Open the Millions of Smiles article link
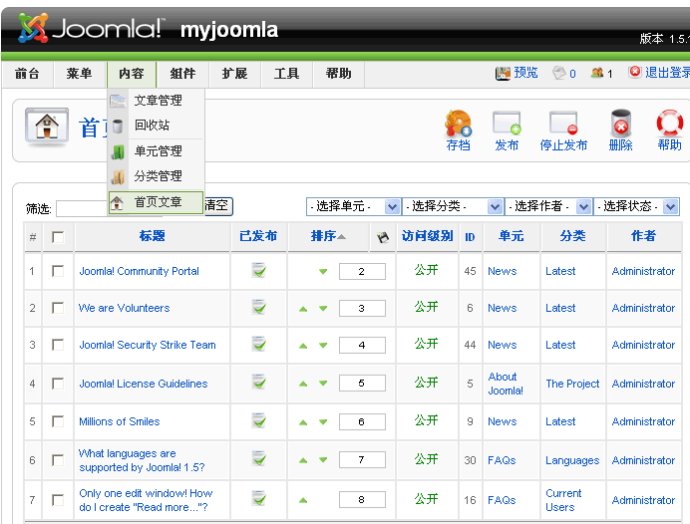This screenshot has width=690, height=524. point(119,421)
